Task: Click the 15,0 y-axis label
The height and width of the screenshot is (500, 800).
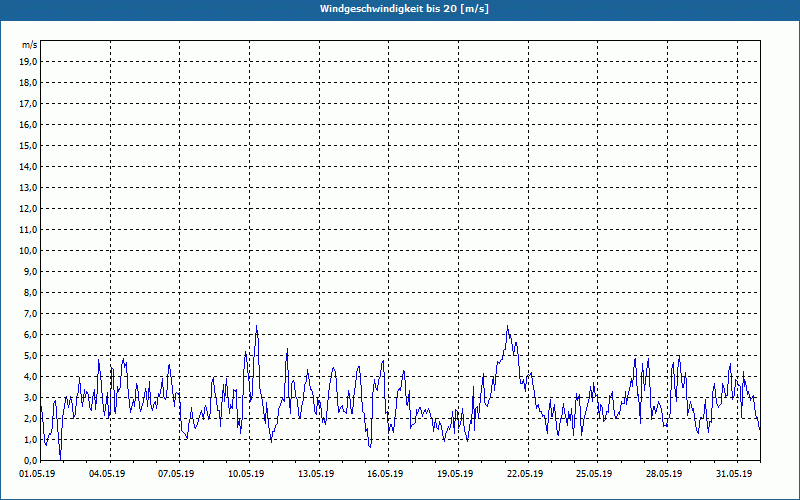Action: pyautogui.click(x=28, y=145)
